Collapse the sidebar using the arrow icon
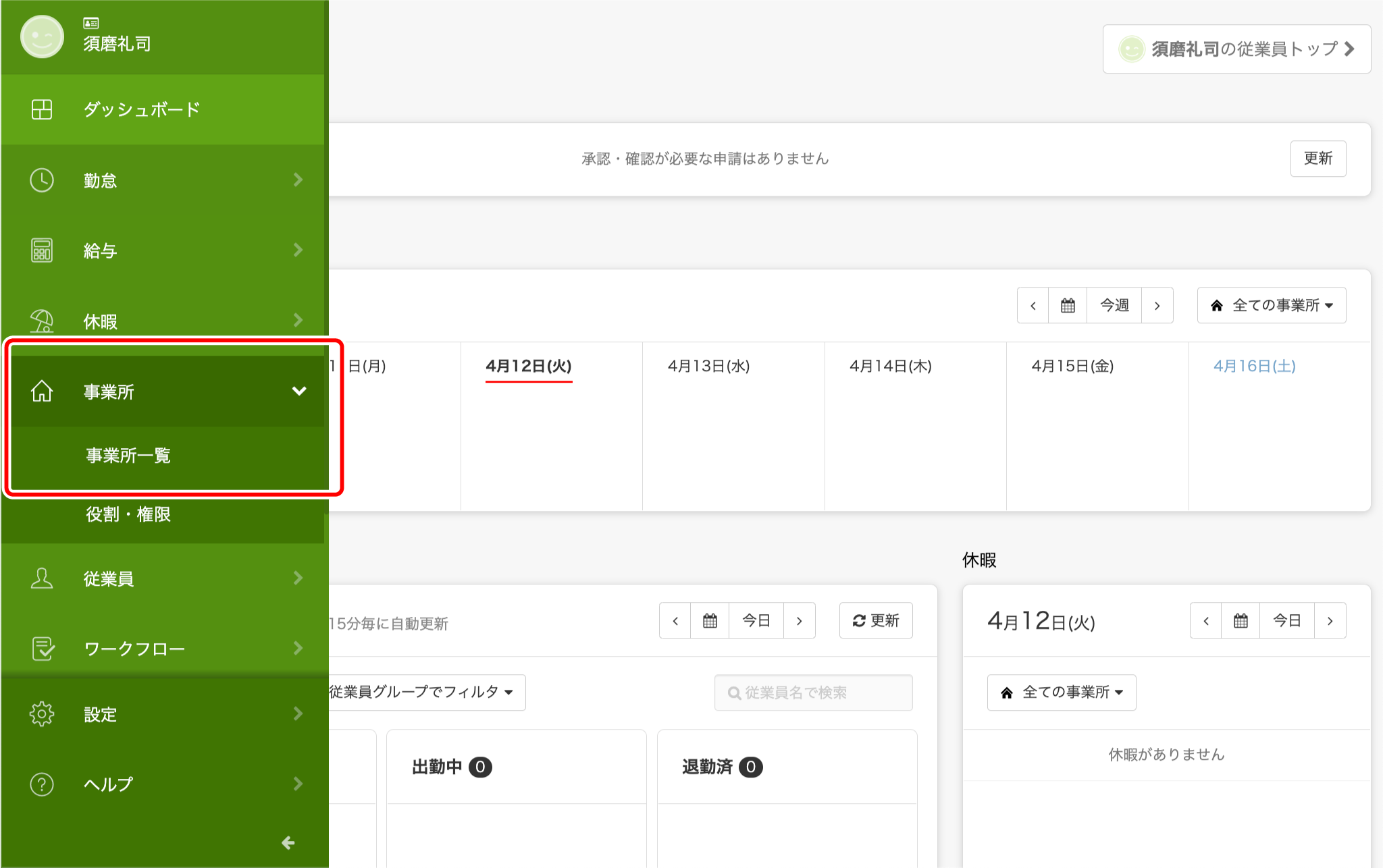Viewport: 1383px width, 868px height. click(x=288, y=843)
